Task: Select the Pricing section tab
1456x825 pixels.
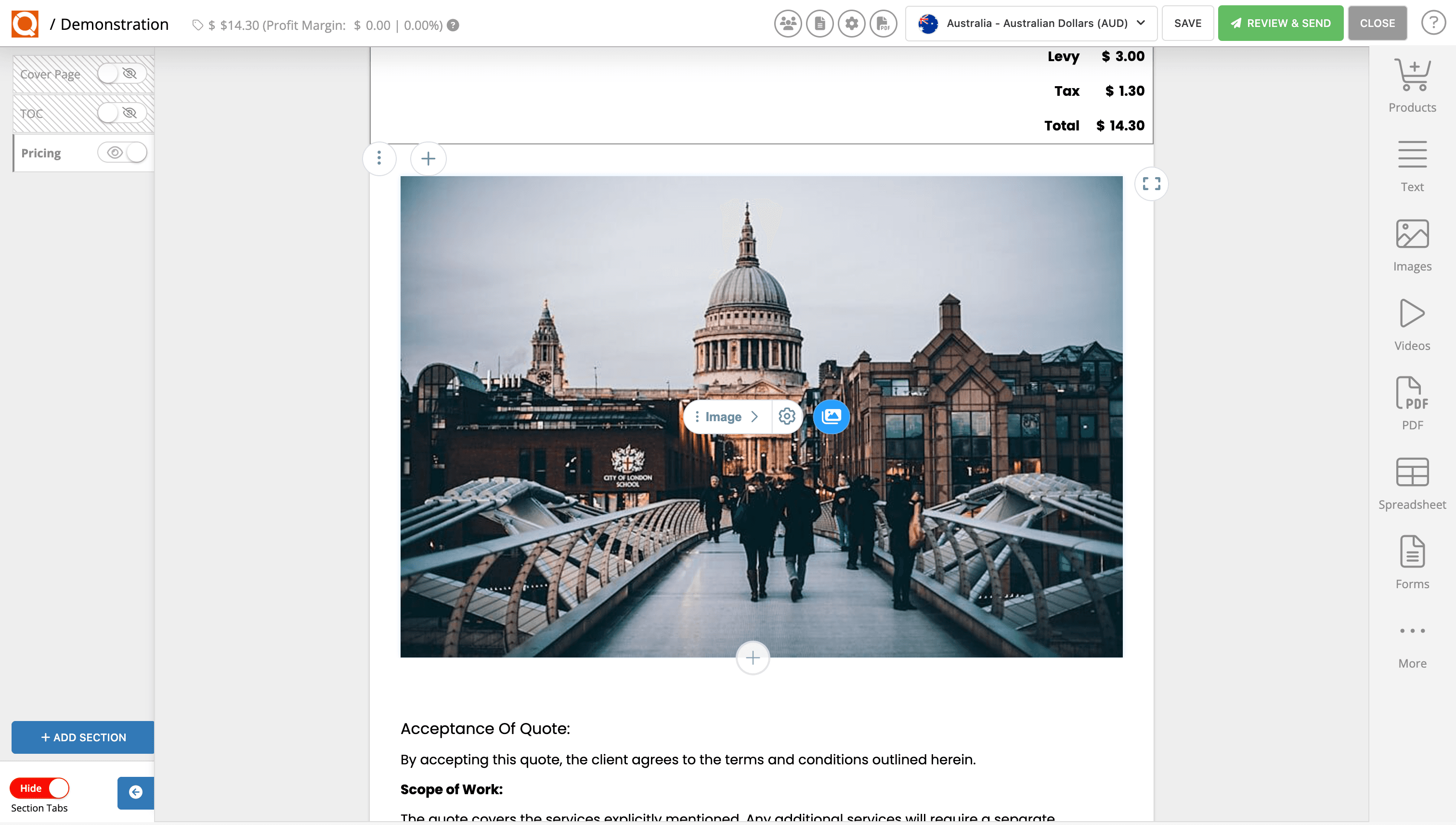Action: [x=41, y=153]
